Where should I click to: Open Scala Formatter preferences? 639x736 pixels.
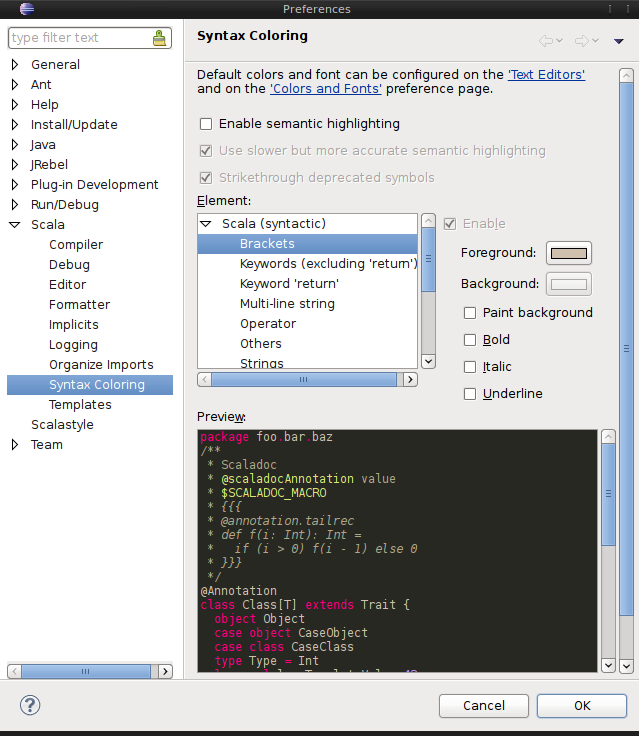[79, 305]
